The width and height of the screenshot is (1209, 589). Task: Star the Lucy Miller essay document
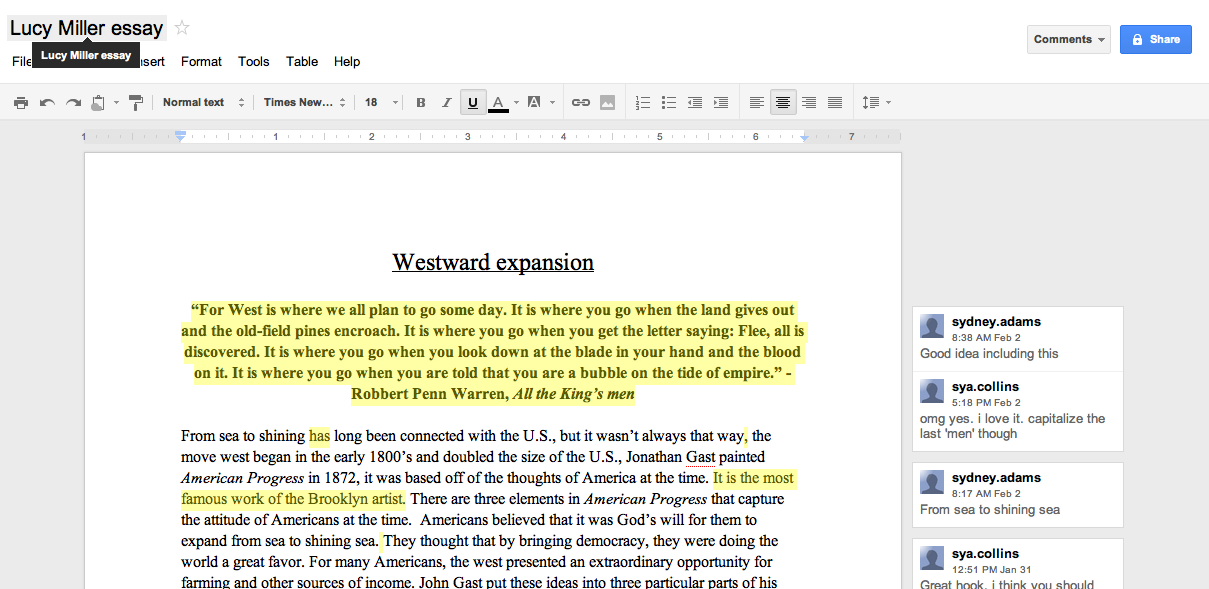pyautogui.click(x=182, y=28)
